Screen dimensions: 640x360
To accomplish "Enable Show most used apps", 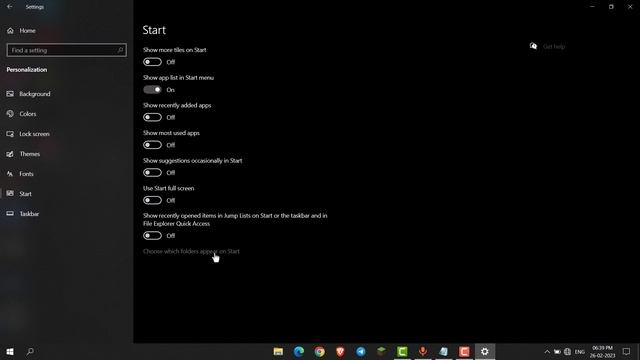I will pyautogui.click(x=152, y=145).
